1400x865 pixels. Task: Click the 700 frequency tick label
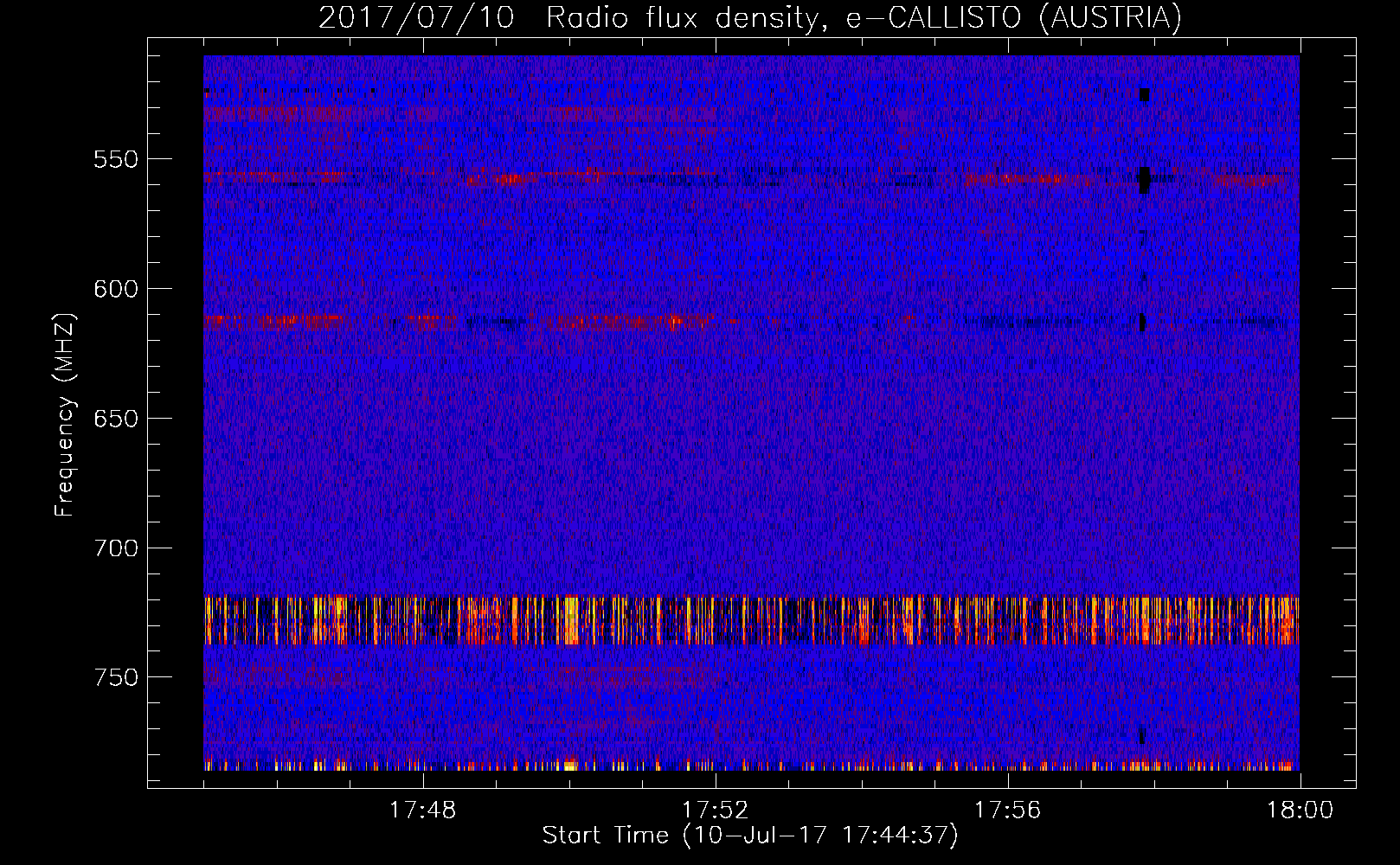116,548
